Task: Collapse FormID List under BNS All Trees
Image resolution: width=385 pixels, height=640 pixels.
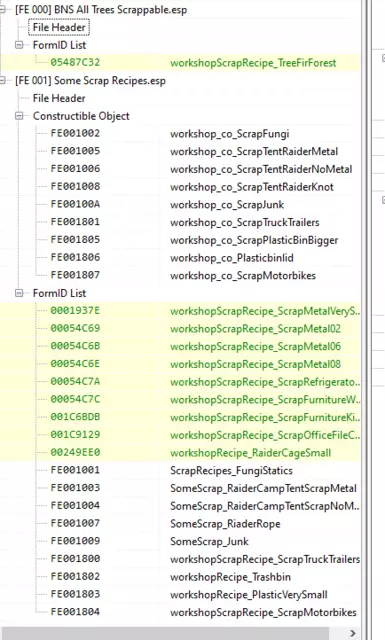Action: (x=19, y=45)
